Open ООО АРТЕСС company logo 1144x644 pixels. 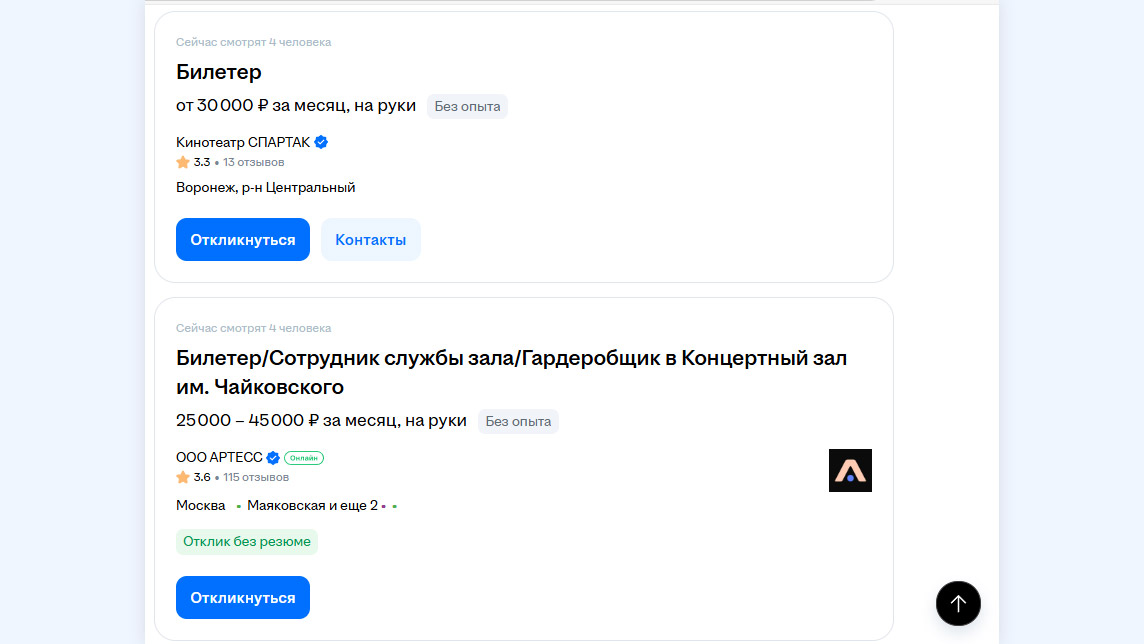tap(850, 470)
